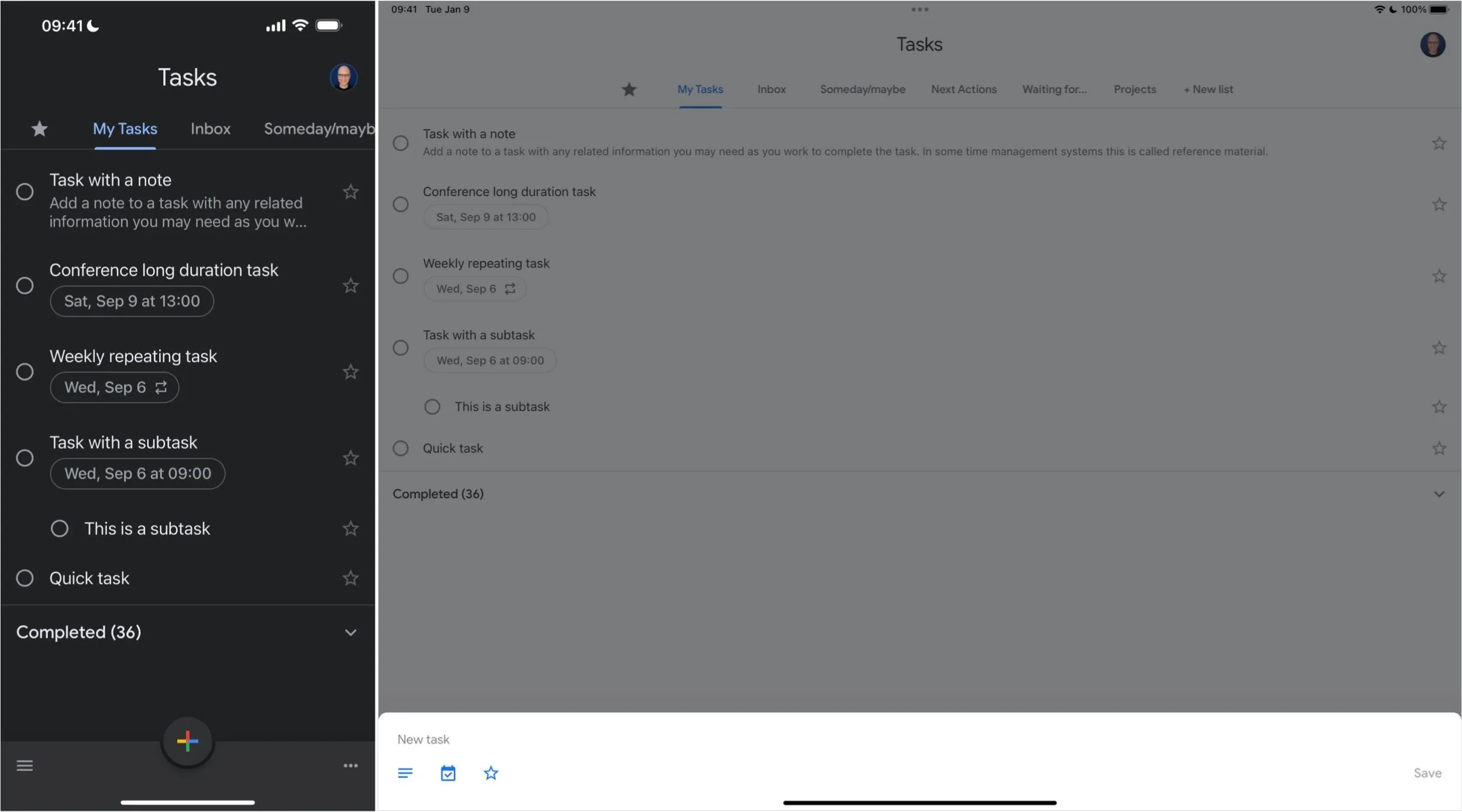Viewport: 1462px width, 812px height.
Task: Click the add details icon in New task panel
Action: [x=405, y=773]
